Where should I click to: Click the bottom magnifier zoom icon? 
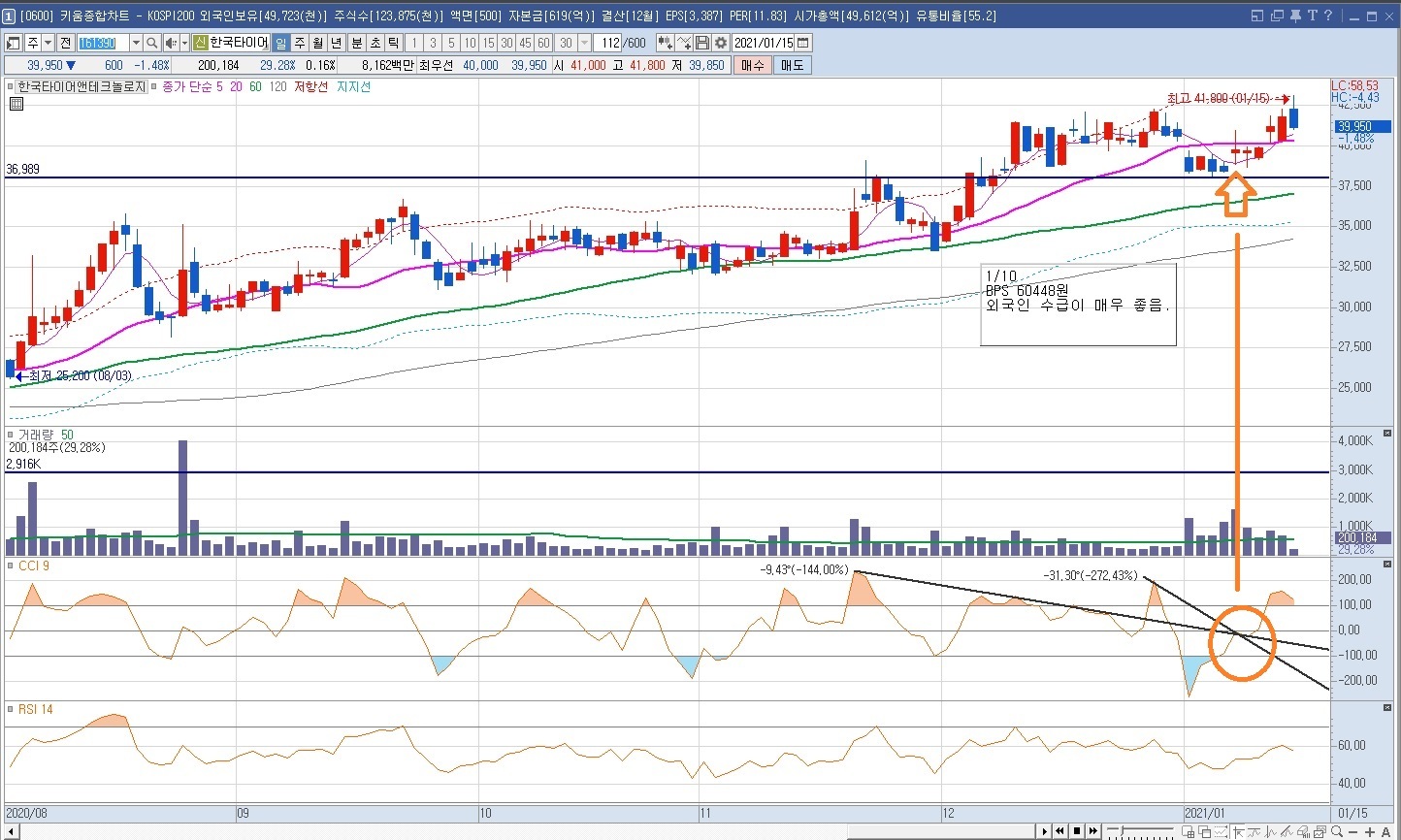coord(1338,831)
